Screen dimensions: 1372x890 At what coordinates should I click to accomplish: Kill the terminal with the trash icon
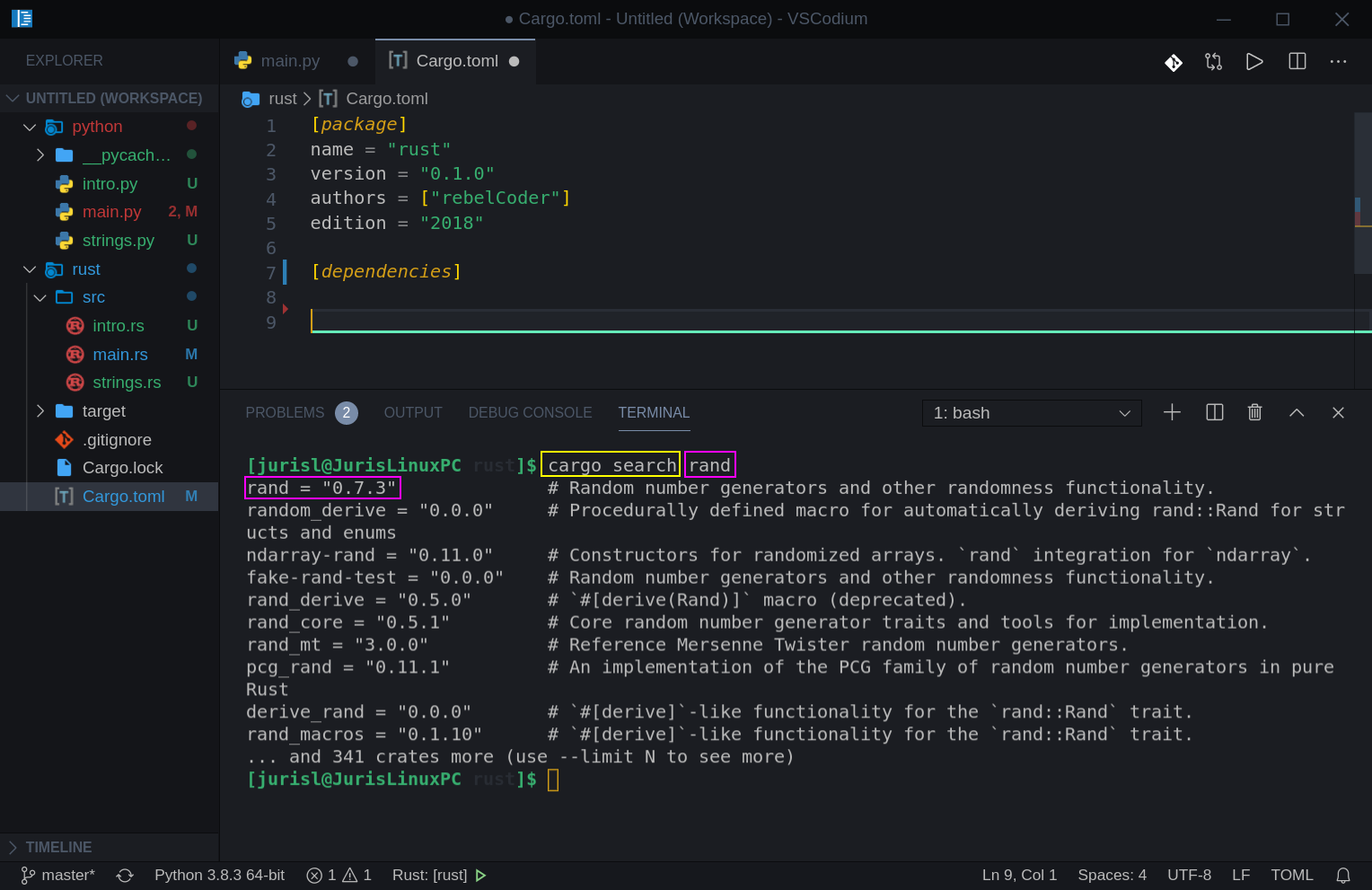[1254, 412]
